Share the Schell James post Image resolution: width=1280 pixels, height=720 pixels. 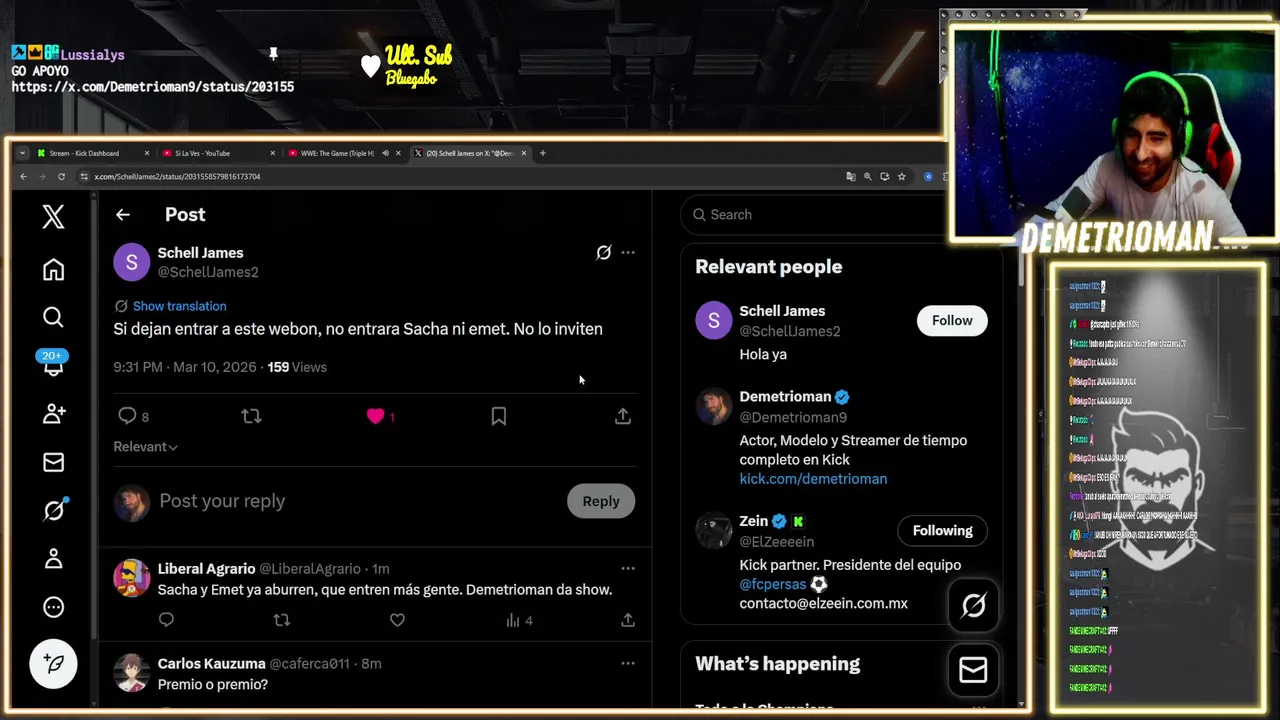point(622,416)
